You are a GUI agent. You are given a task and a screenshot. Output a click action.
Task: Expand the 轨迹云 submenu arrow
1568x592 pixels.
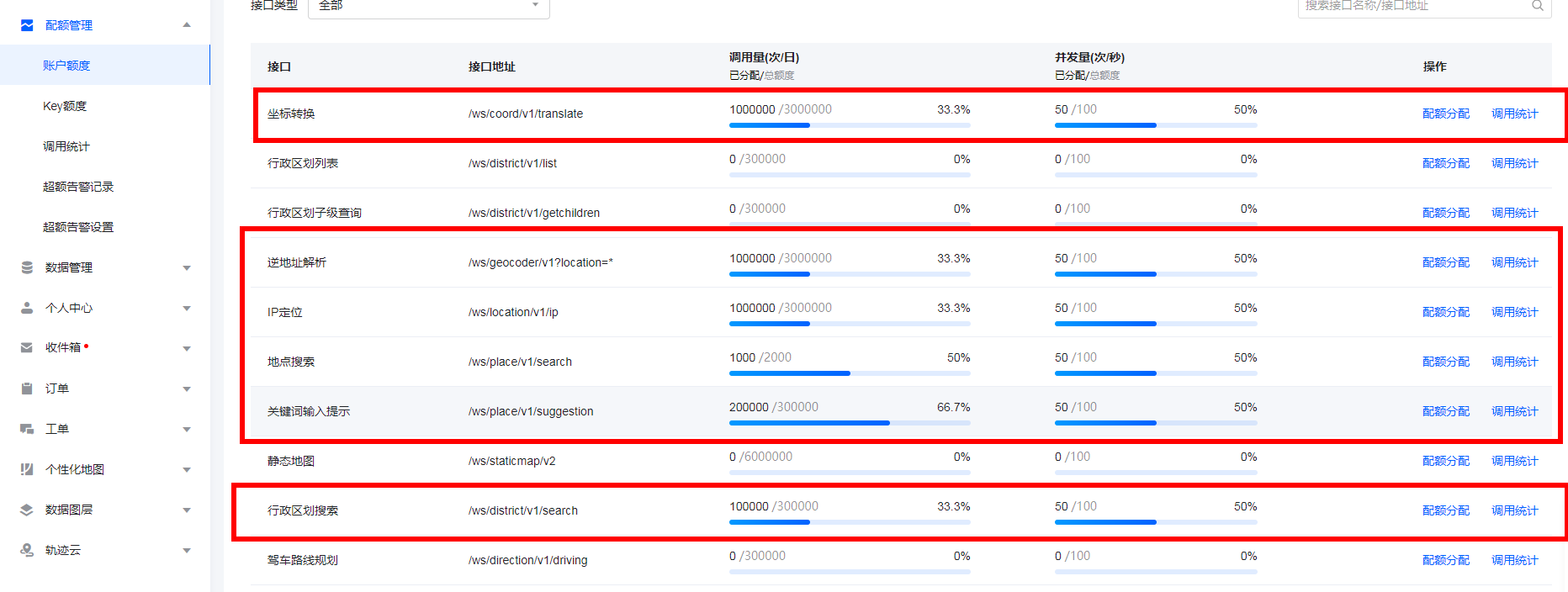187,551
